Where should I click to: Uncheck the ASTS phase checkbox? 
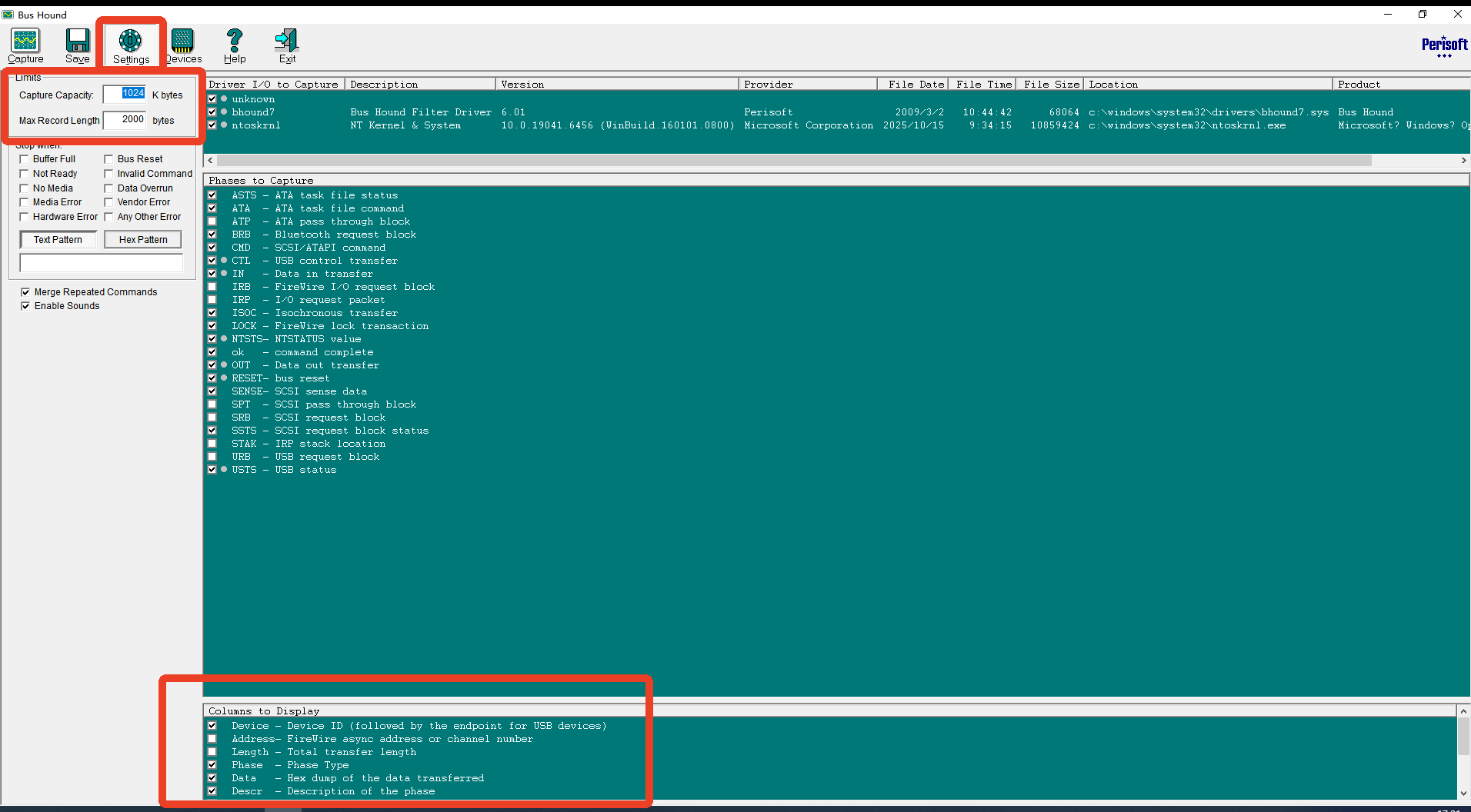pyautogui.click(x=212, y=195)
